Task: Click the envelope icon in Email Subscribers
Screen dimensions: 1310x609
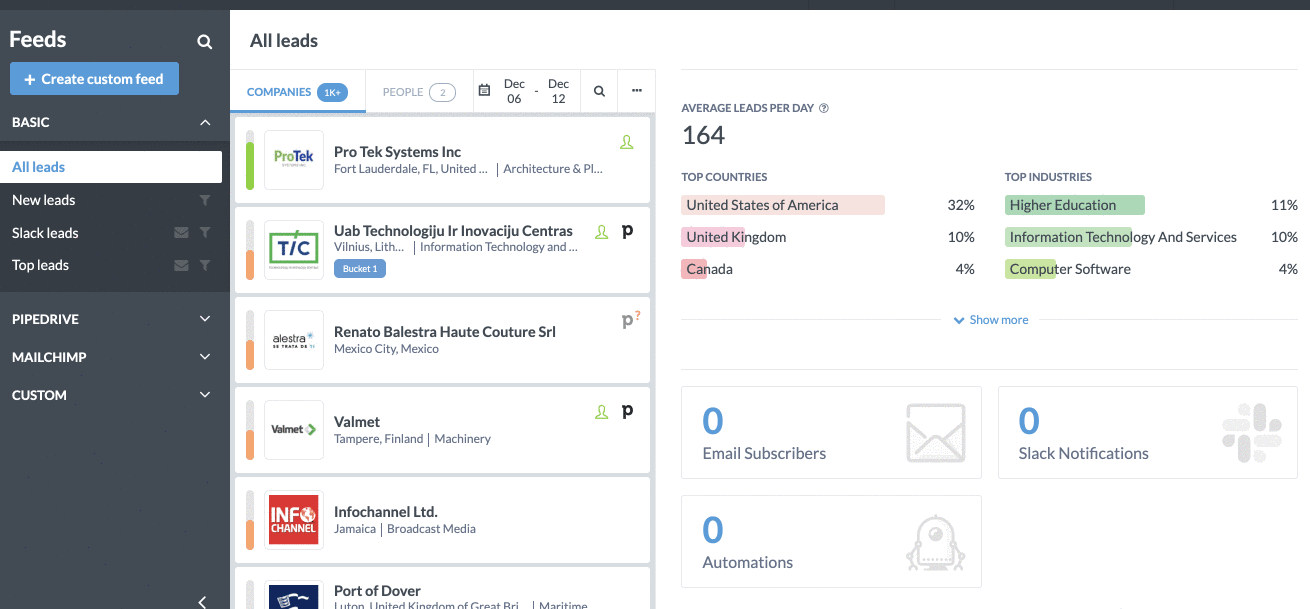Action: pos(936,433)
